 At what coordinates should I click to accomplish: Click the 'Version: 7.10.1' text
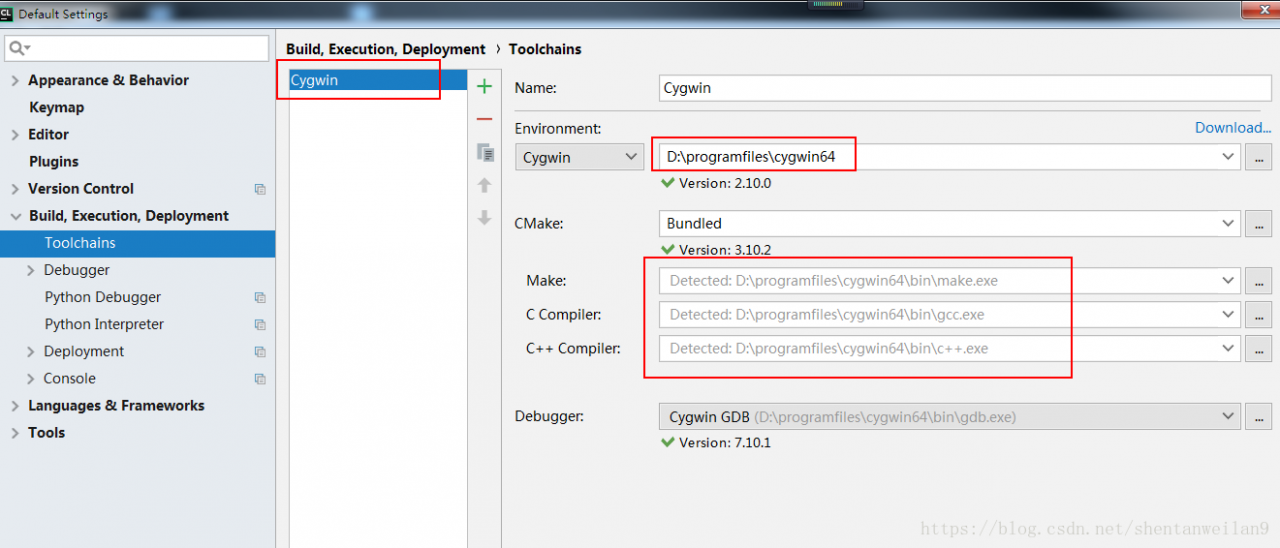point(725,442)
